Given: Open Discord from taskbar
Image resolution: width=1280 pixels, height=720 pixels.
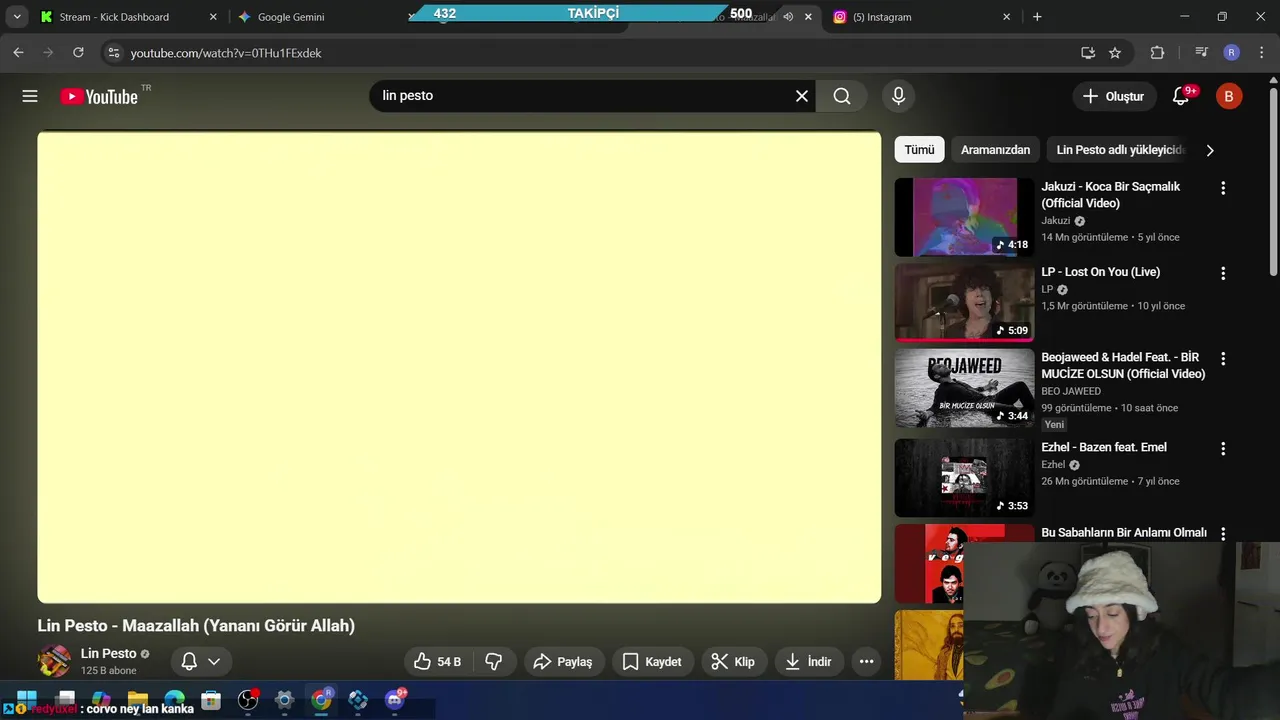Looking at the screenshot, I should pyautogui.click(x=395, y=700).
